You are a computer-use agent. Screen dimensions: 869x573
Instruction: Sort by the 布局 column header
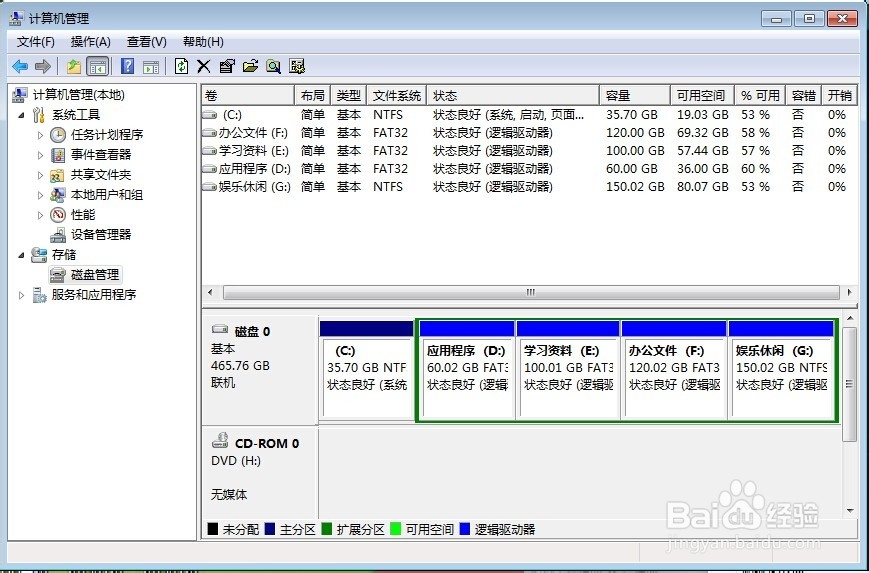[313, 96]
